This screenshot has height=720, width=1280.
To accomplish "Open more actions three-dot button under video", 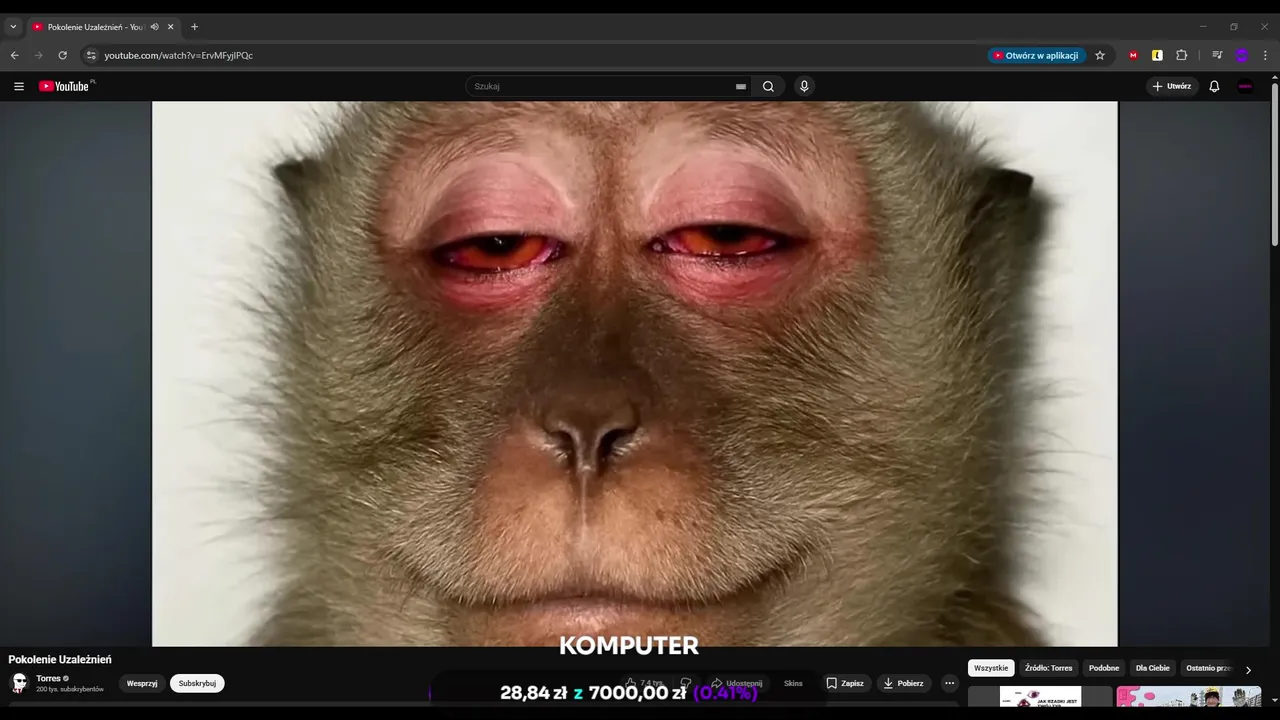I will [x=949, y=683].
